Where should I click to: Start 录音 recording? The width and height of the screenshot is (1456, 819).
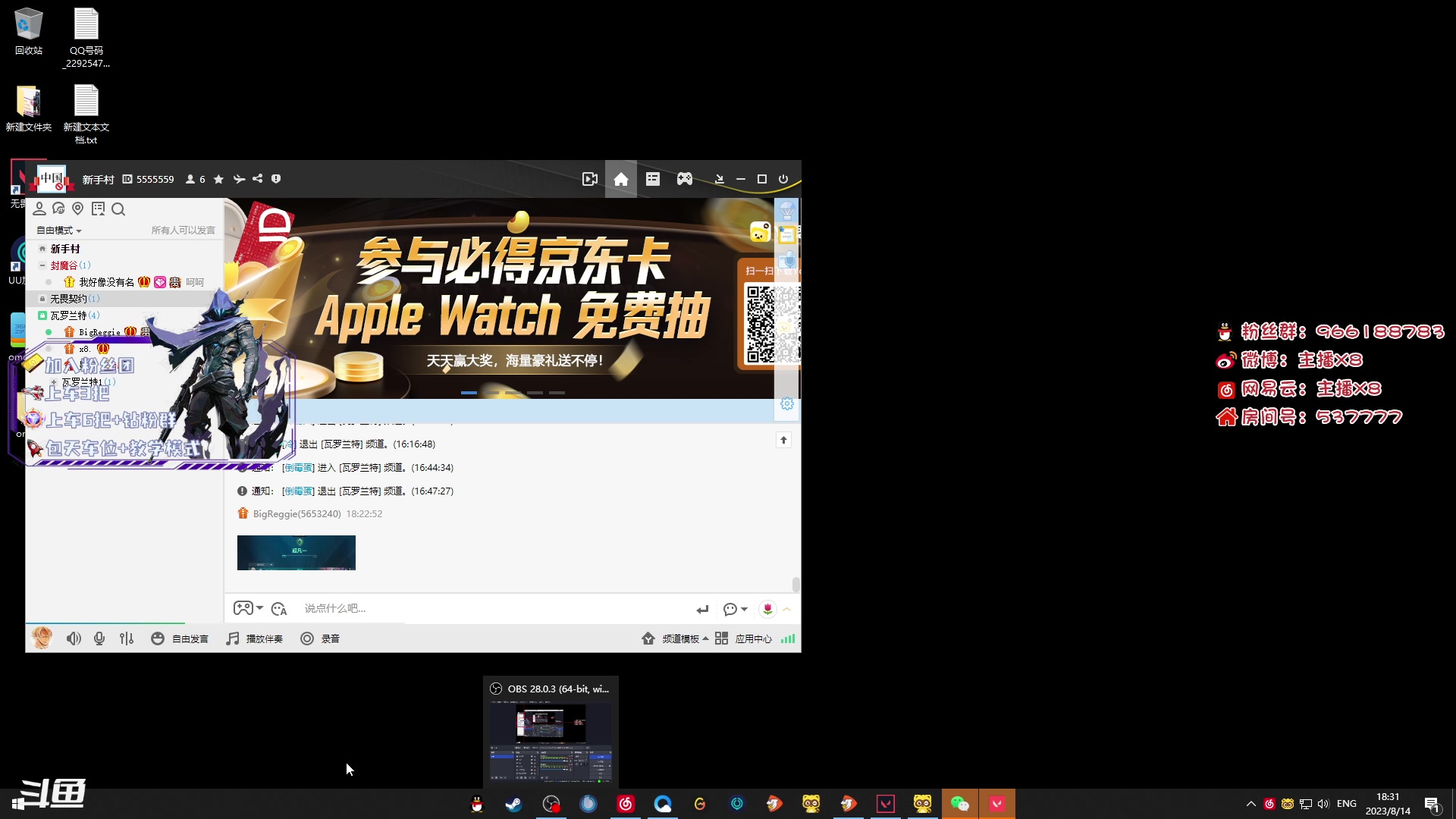(x=320, y=639)
